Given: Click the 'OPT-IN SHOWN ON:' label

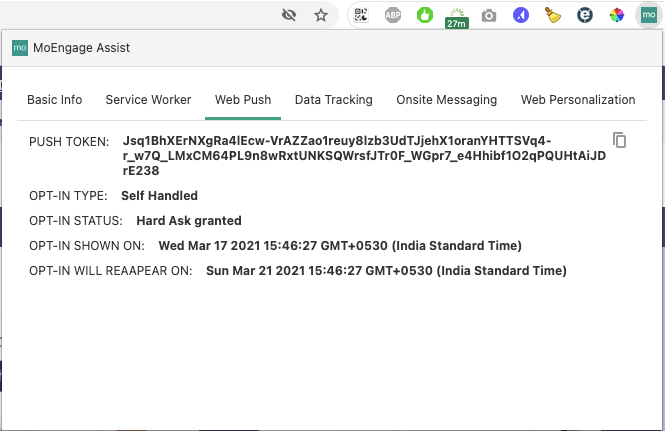Looking at the screenshot, I should [x=87, y=246].
